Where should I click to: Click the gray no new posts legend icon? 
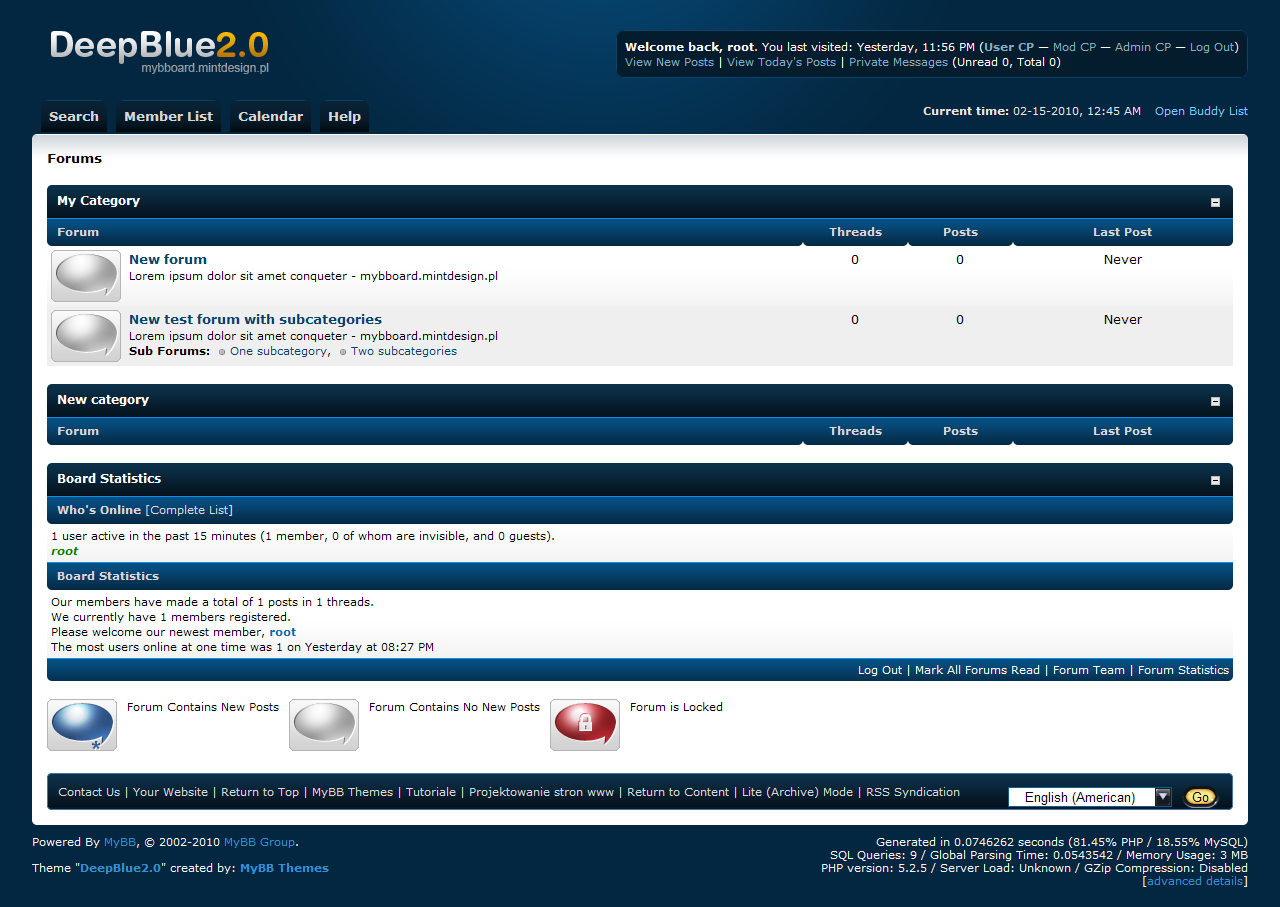click(x=324, y=725)
